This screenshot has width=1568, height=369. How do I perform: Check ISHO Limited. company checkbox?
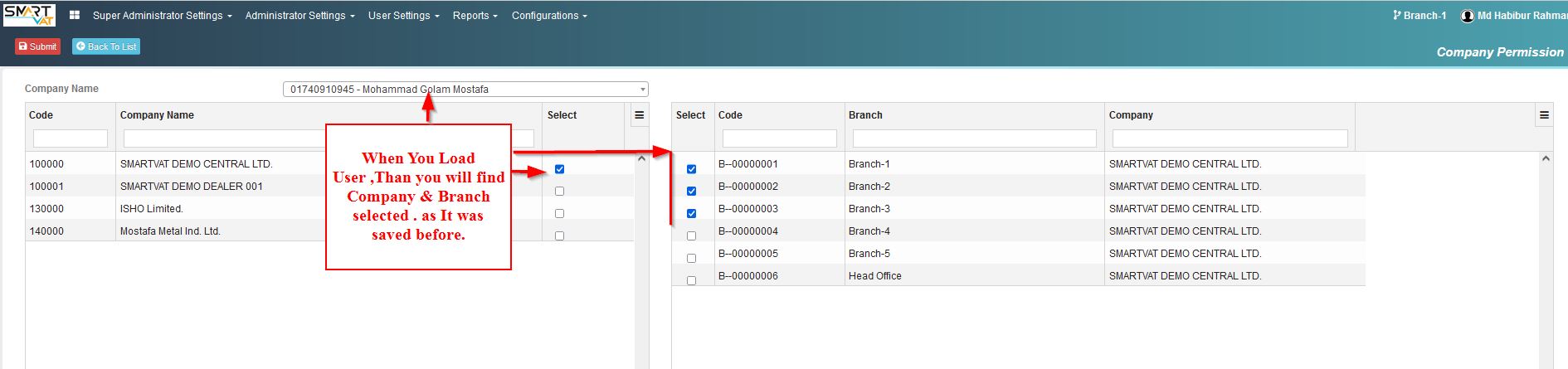tap(559, 214)
